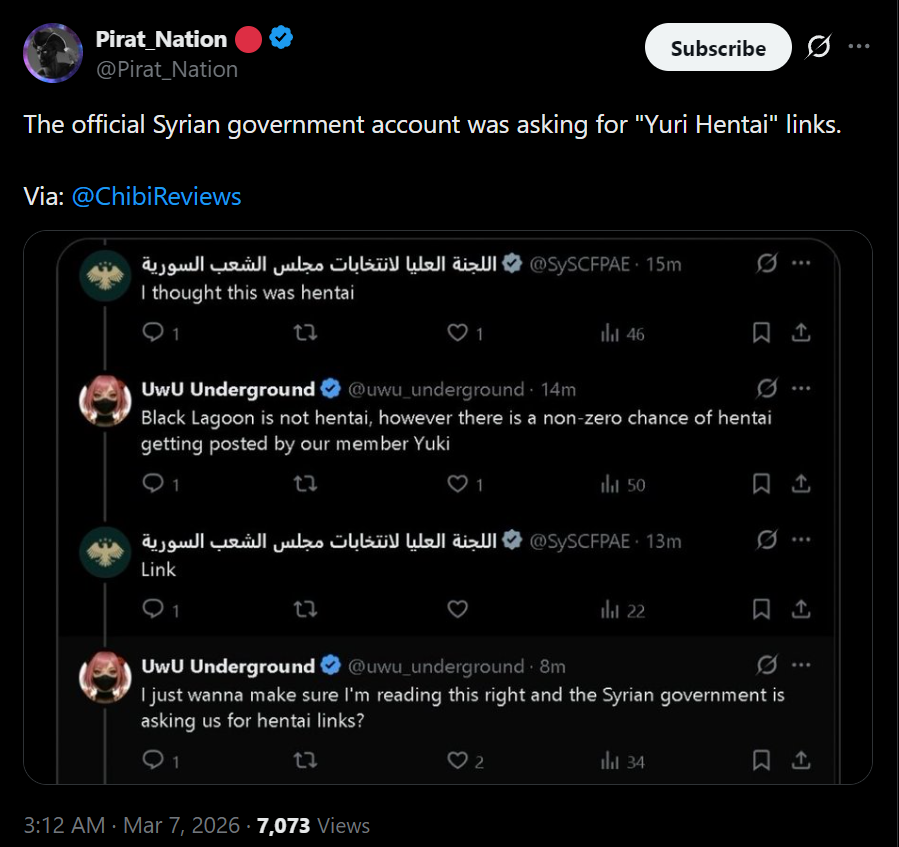Click UwU Underground's avatar on the Black Lagoon reply

pyautogui.click(x=105, y=401)
